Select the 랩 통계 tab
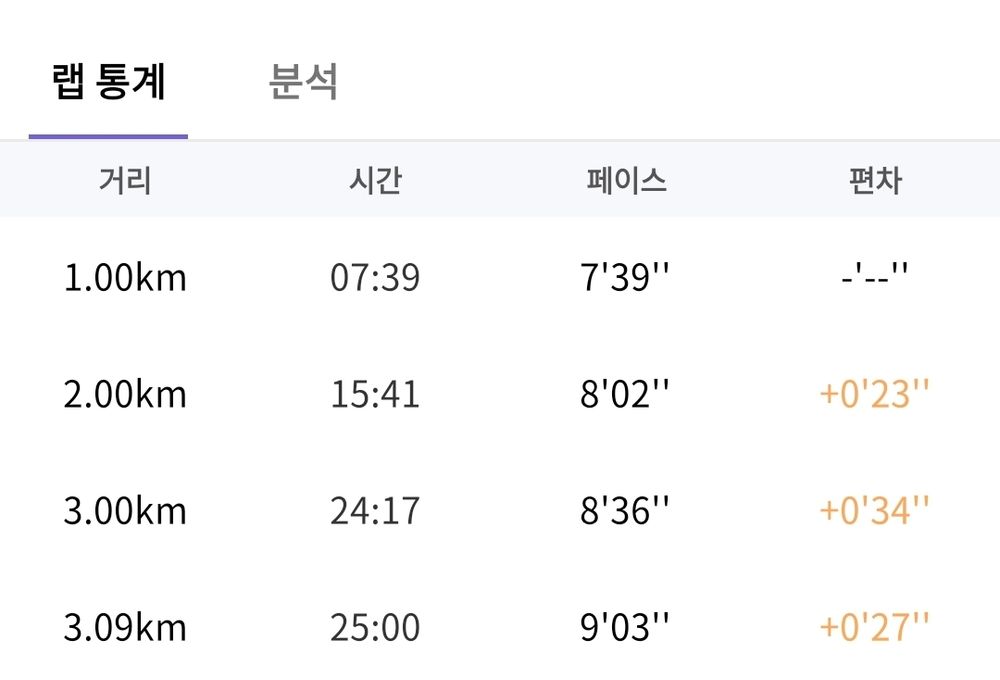The height and width of the screenshot is (680, 1000). (x=108, y=82)
